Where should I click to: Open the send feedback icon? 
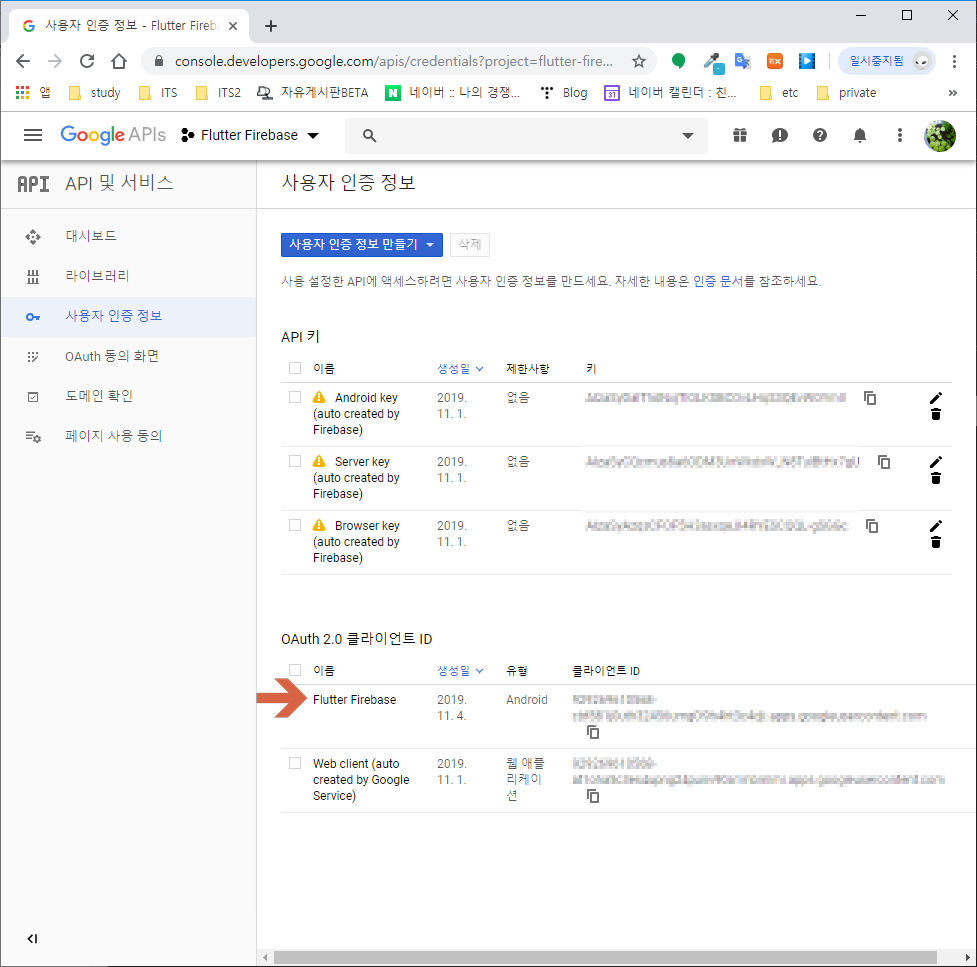pyautogui.click(x=779, y=135)
